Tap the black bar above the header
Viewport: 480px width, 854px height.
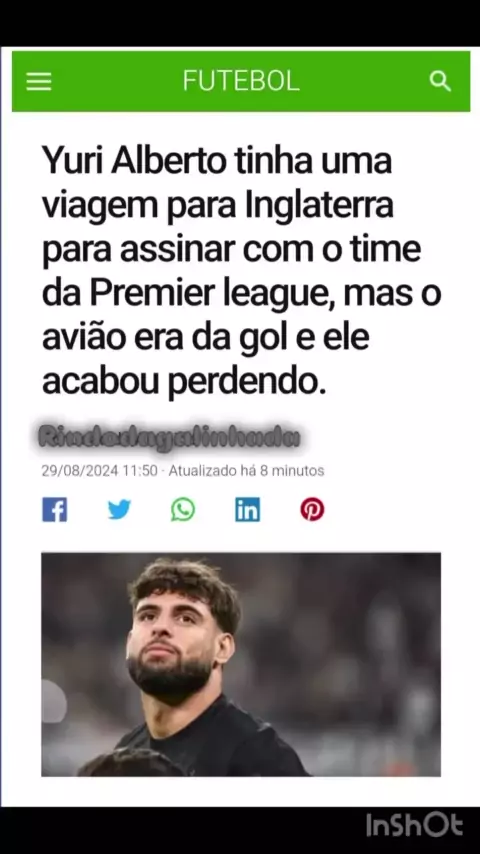point(240,23)
